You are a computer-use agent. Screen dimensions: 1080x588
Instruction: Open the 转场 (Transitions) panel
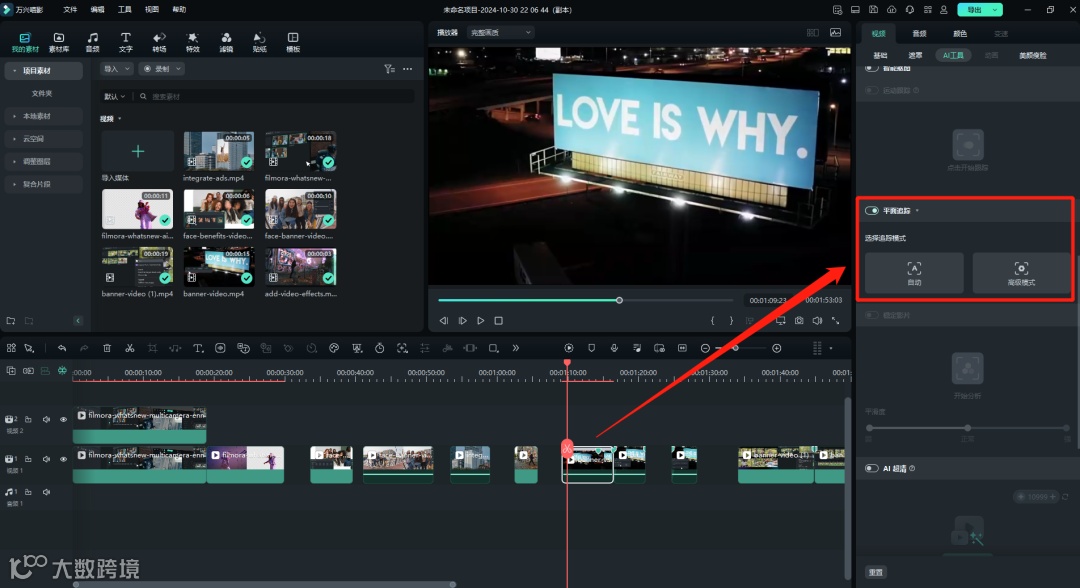(x=159, y=41)
